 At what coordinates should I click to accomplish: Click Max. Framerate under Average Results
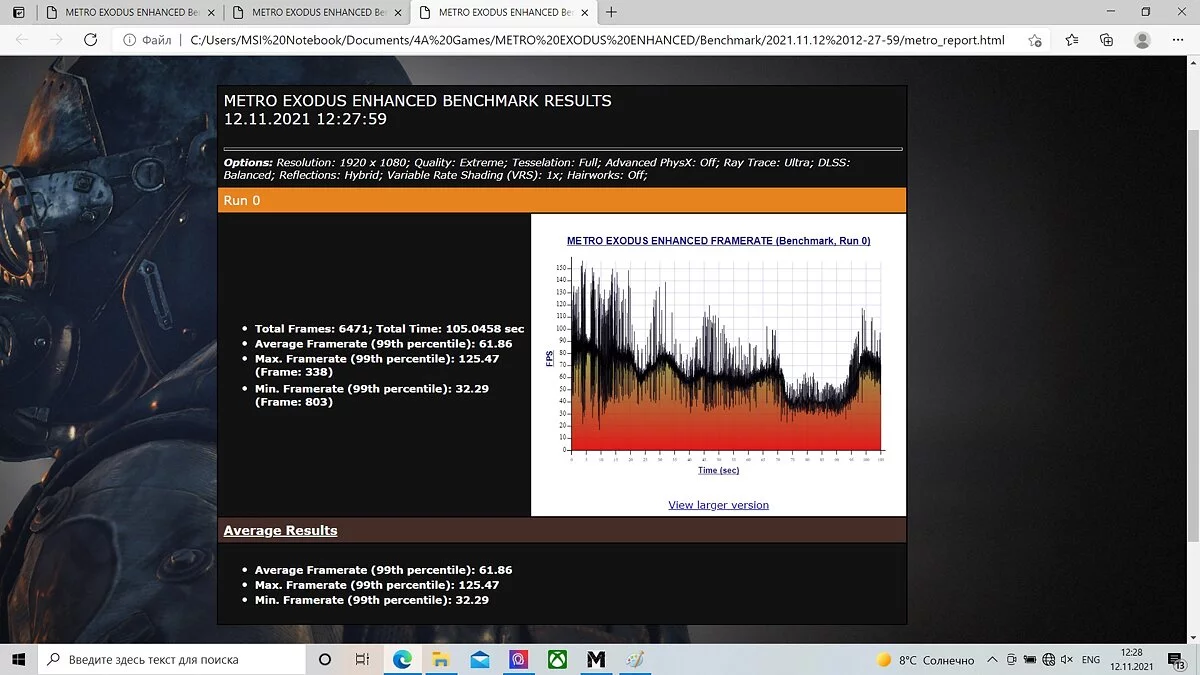coord(377,585)
